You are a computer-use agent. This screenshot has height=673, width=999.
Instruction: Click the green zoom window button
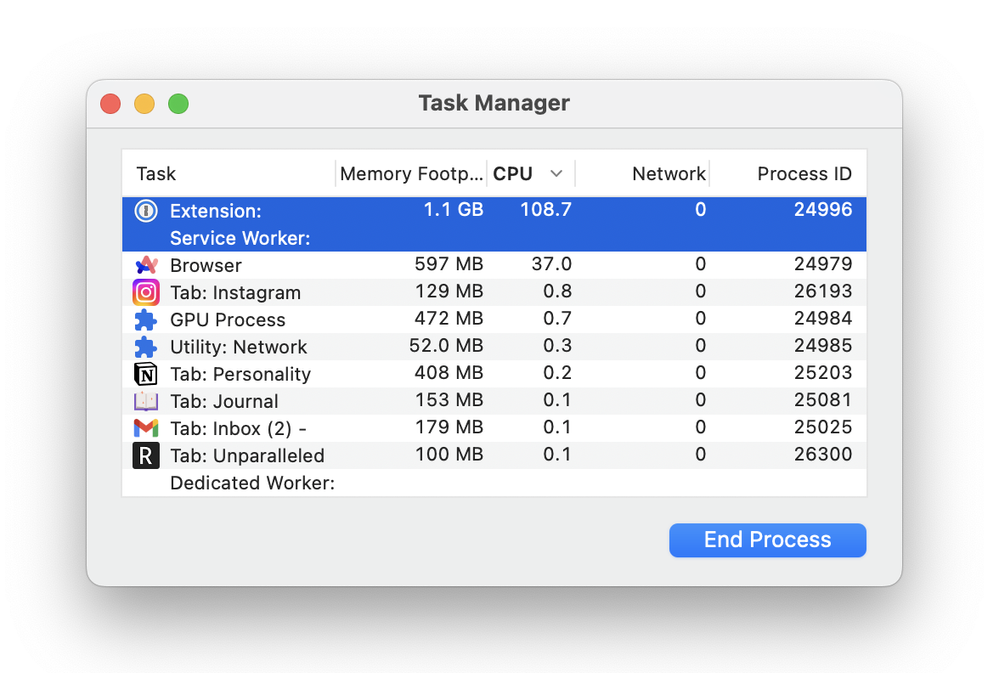[x=178, y=104]
